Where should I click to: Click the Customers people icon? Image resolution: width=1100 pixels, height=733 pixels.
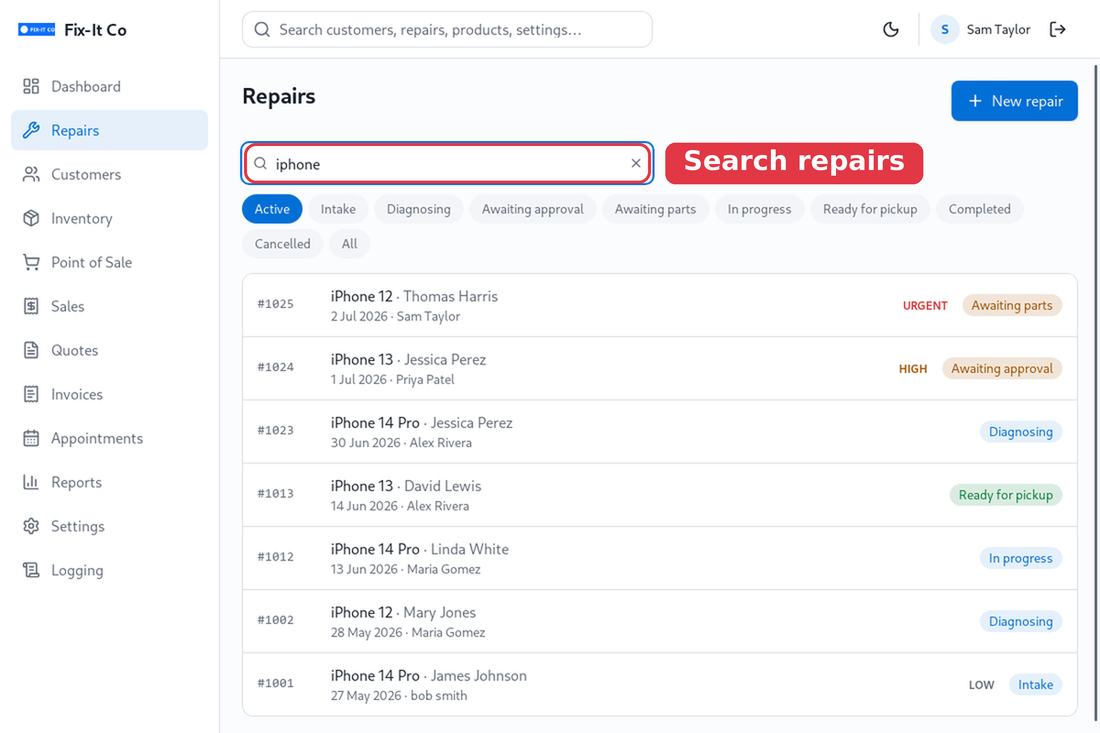click(31, 175)
